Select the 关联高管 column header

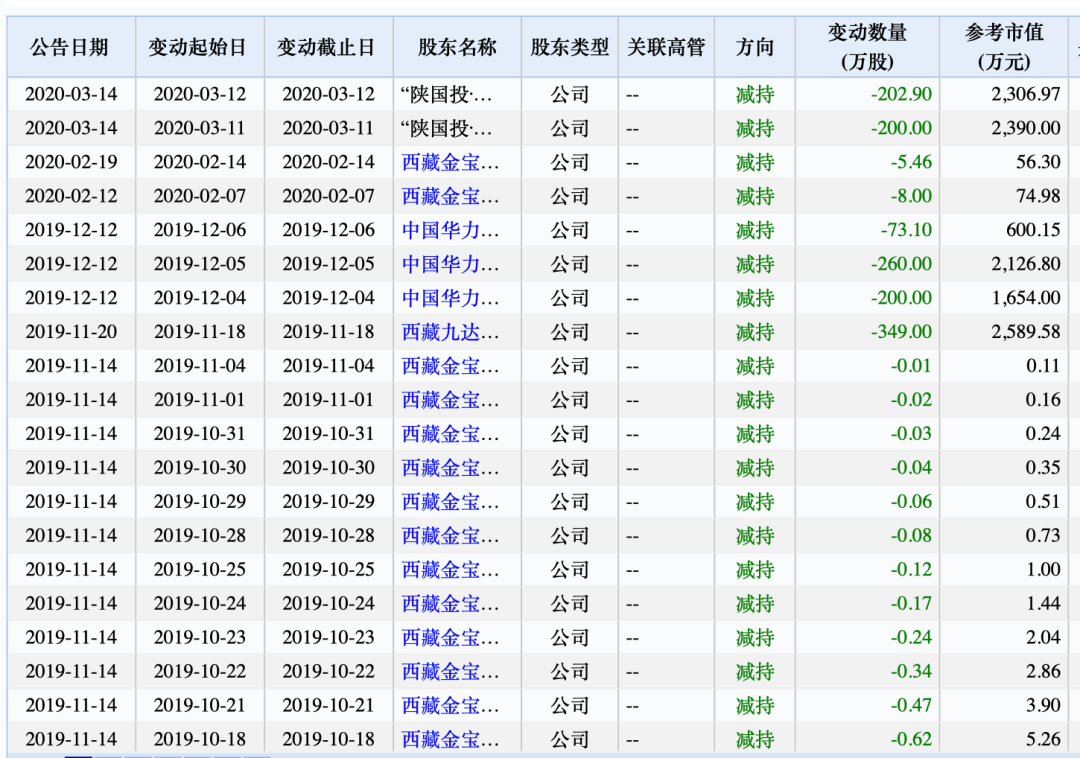[x=666, y=47]
